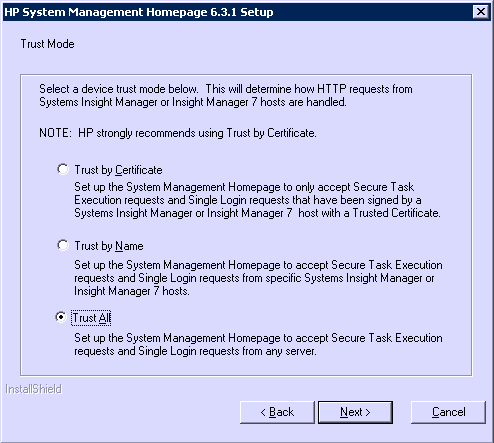494x443 pixels.
Task: Select the Trust by Certificate radio button
Action: (63, 169)
